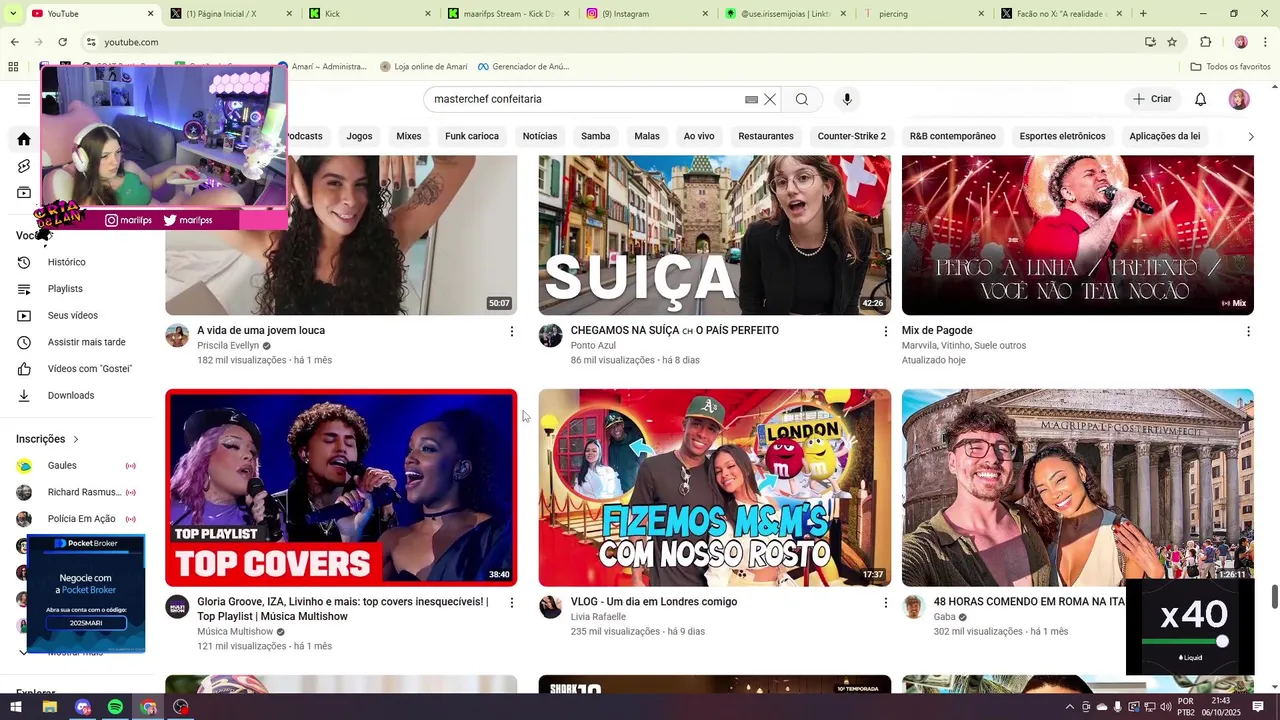Open YouTube notifications bell
This screenshot has height=720, width=1280.
click(x=1201, y=99)
